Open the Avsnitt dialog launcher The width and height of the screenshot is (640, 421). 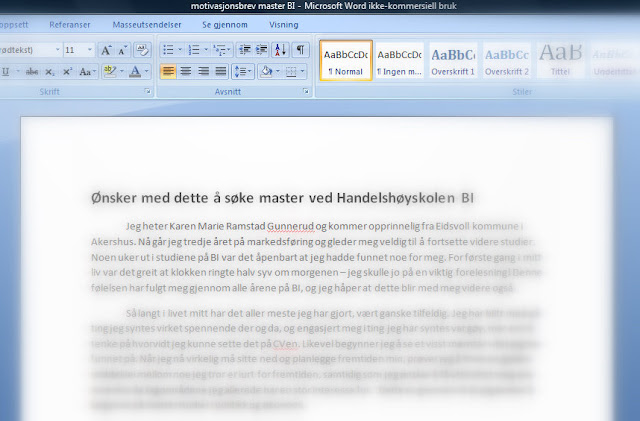tap(306, 91)
